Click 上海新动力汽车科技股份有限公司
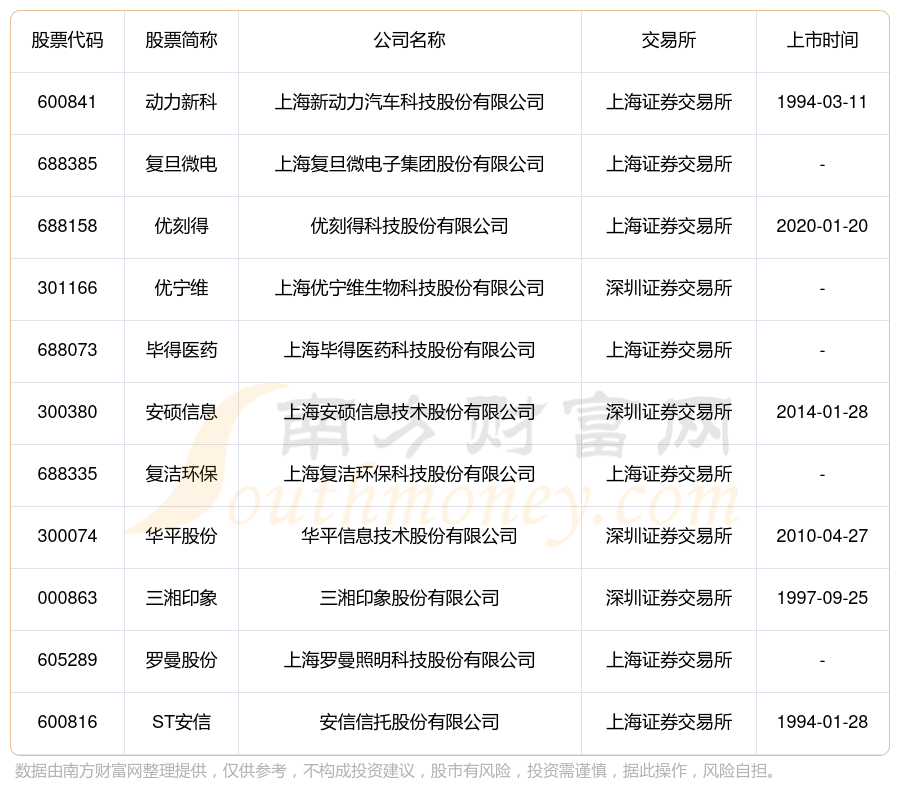This screenshot has height=800, width=900. click(x=409, y=102)
